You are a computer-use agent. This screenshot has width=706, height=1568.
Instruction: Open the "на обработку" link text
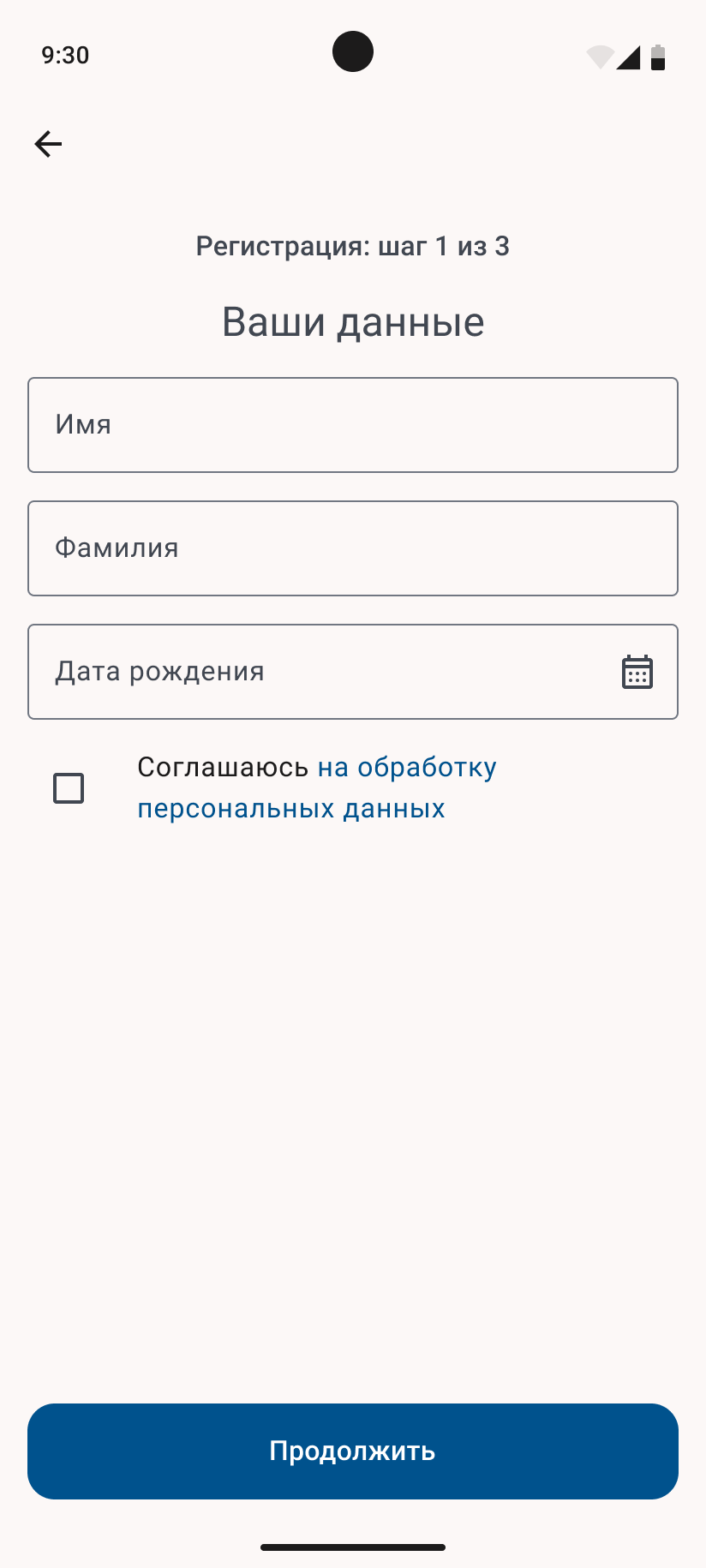point(407,767)
